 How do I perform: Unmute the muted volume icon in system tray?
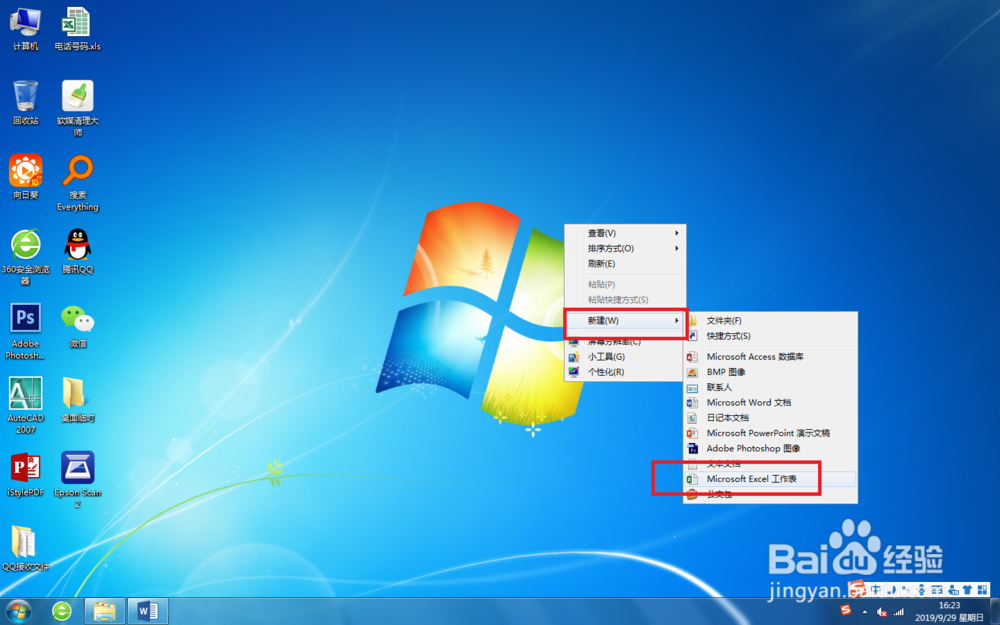881,611
